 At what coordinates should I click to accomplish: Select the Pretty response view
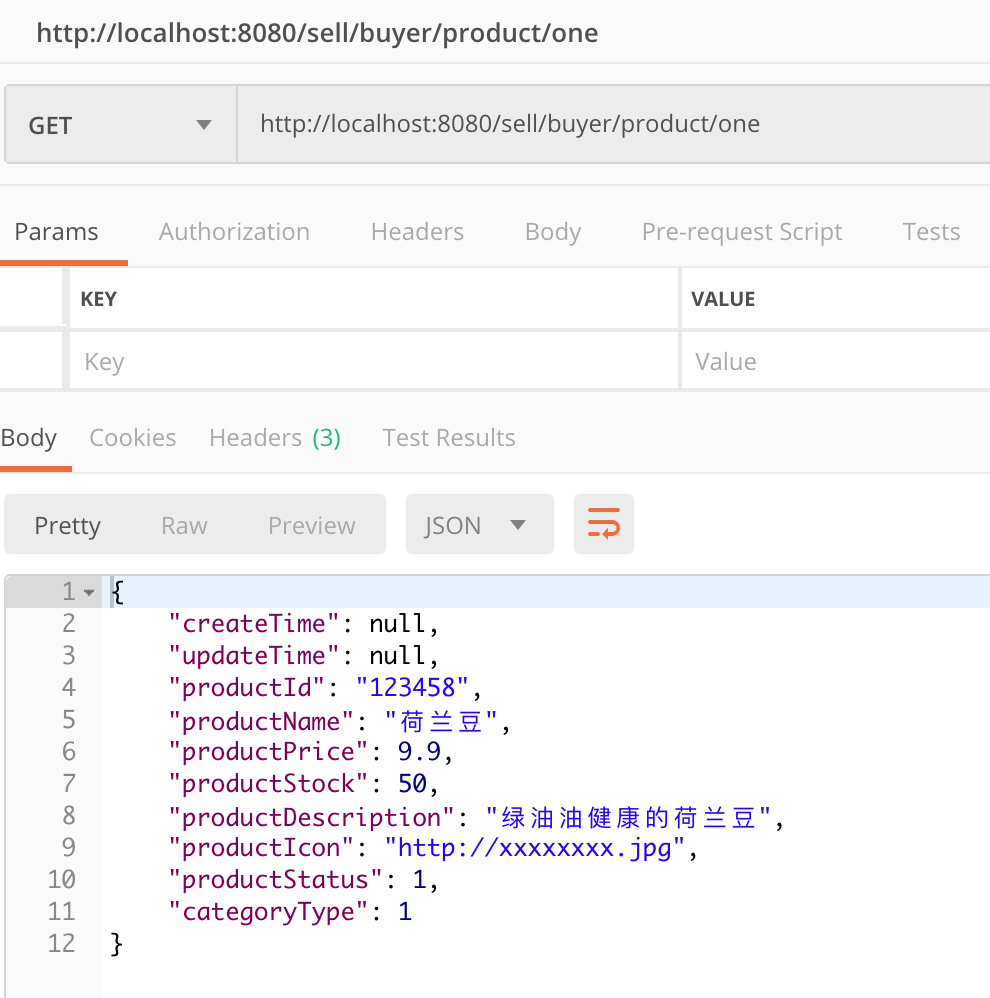pos(68,525)
